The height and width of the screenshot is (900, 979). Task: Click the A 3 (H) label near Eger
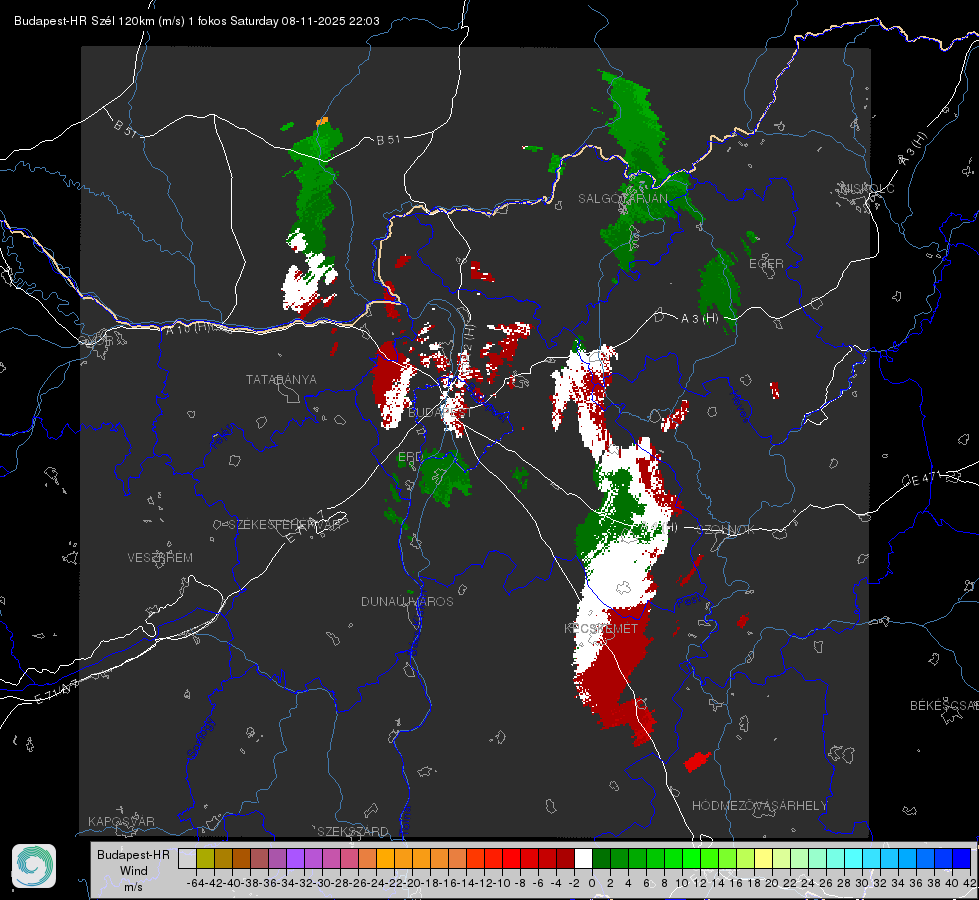[x=699, y=319]
